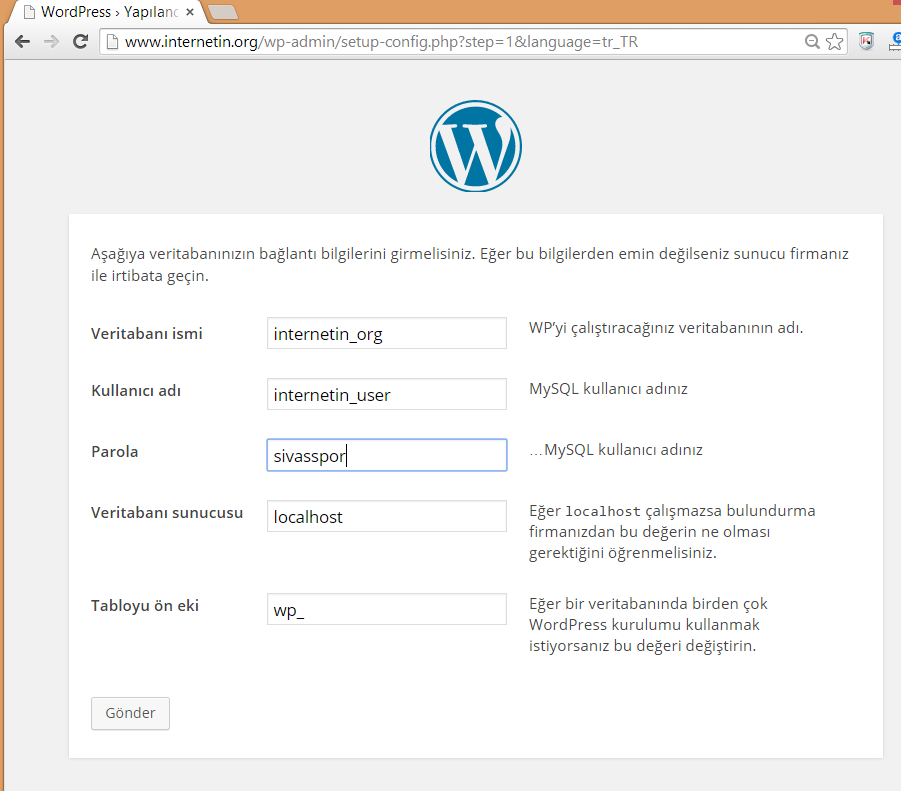The width and height of the screenshot is (901, 791).
Task: Reload the page with the refresh icon
Action: pos(80,41)
